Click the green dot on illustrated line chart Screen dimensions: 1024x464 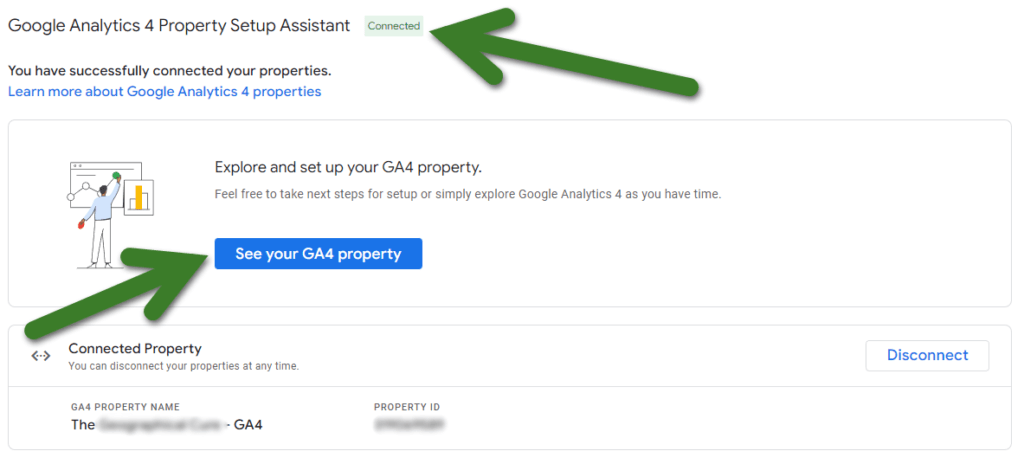(117, 175)
